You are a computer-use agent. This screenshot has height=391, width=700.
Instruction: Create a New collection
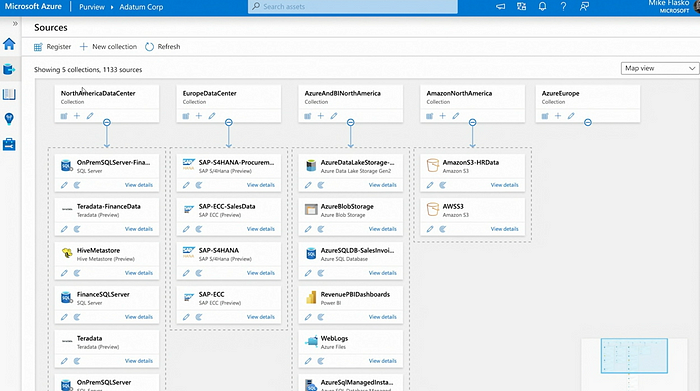pos(108,46)
